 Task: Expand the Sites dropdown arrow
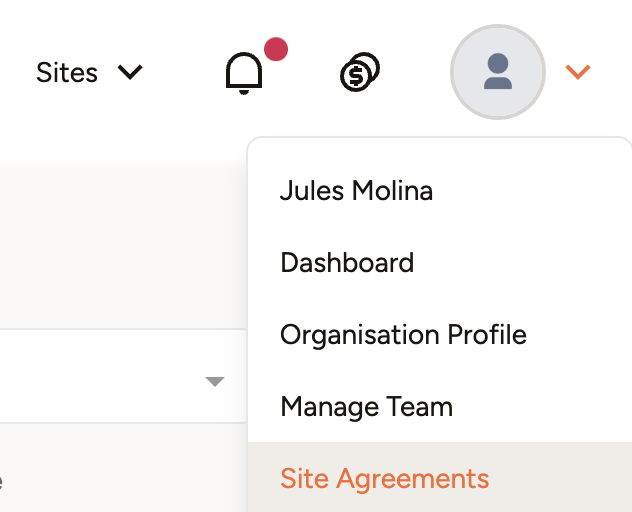130,73
